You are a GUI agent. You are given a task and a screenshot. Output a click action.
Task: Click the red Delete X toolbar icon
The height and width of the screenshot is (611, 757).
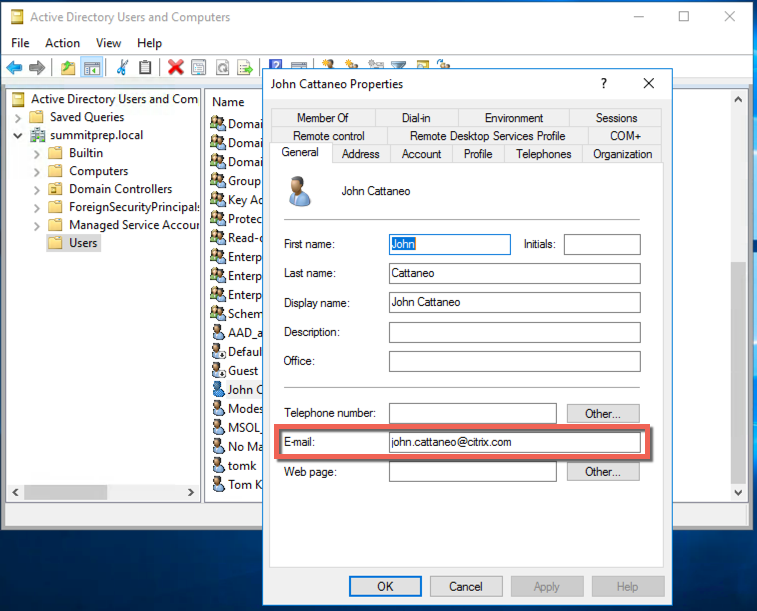click(x=175, y=67)
